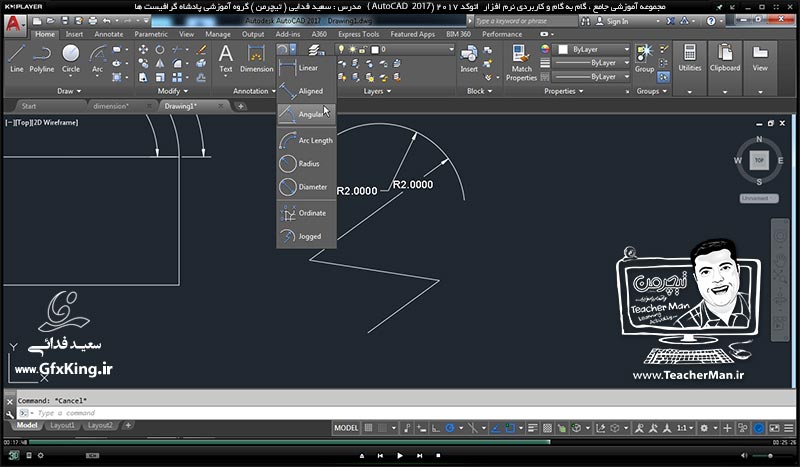Click the Group icon

(x=644, y=59)
